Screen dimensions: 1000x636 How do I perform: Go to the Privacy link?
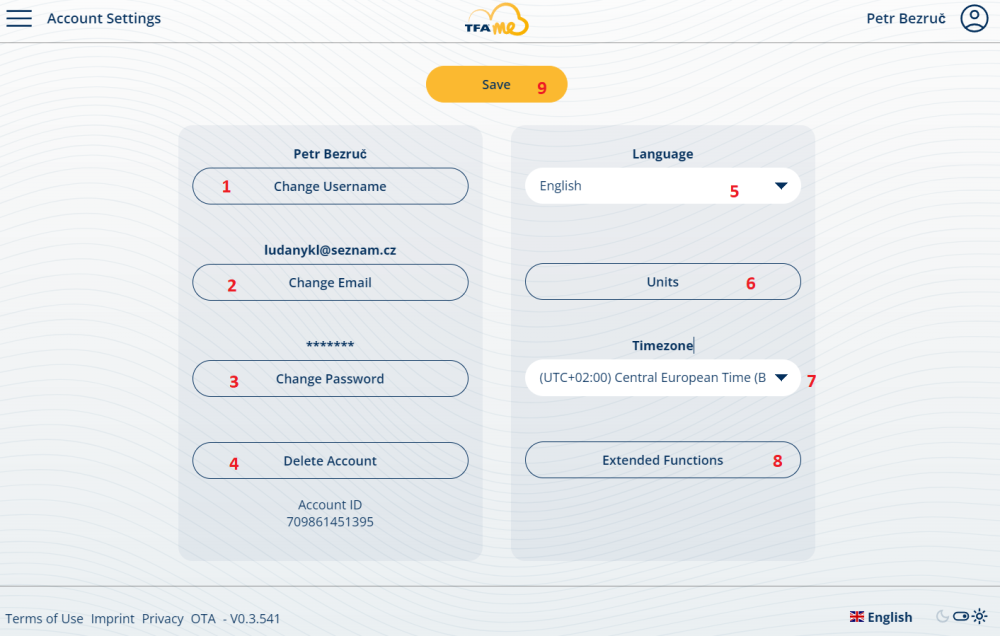coord(162,619)
